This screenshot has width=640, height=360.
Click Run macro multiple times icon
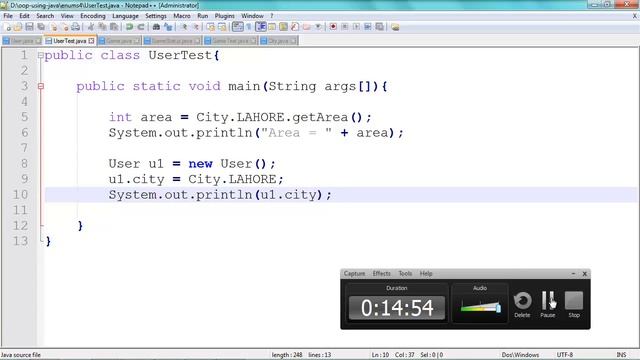click(x=368, y=27)
